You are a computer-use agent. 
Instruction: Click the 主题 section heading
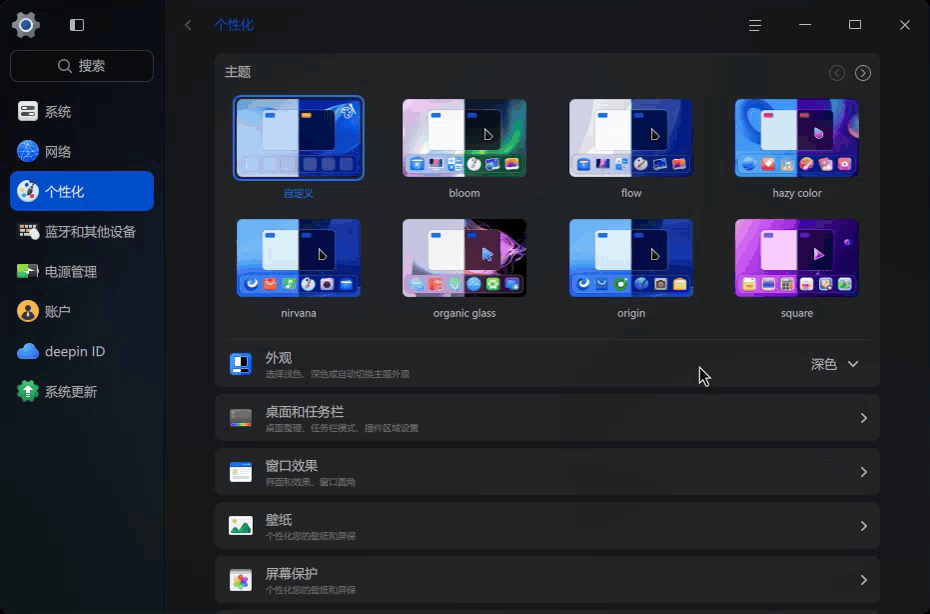(x=238, y=72)
